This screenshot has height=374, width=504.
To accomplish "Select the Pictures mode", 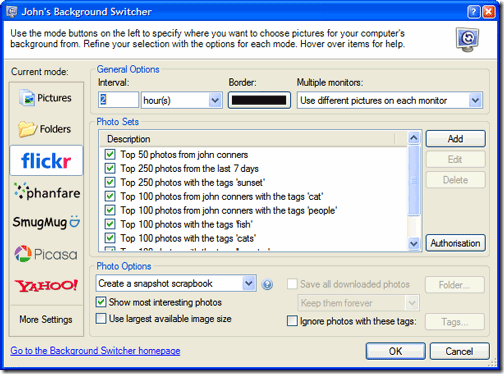I will click(46, 98).
